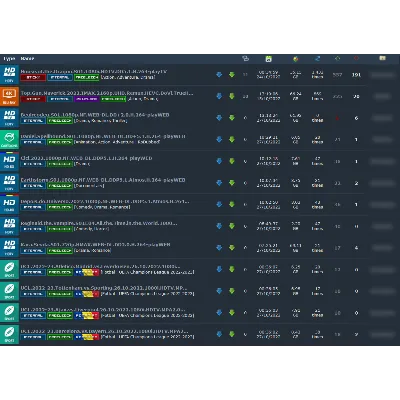
Task: Sort by the blue snatched-times arrows icon
Action: tap(317, 59)
